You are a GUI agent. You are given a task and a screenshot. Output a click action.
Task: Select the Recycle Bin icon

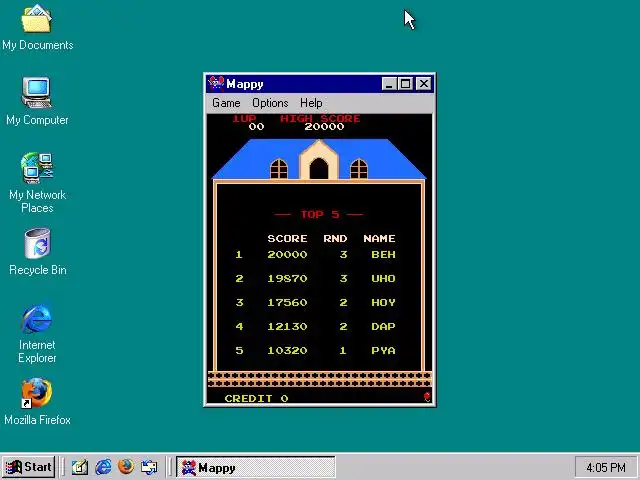[37, 252]
